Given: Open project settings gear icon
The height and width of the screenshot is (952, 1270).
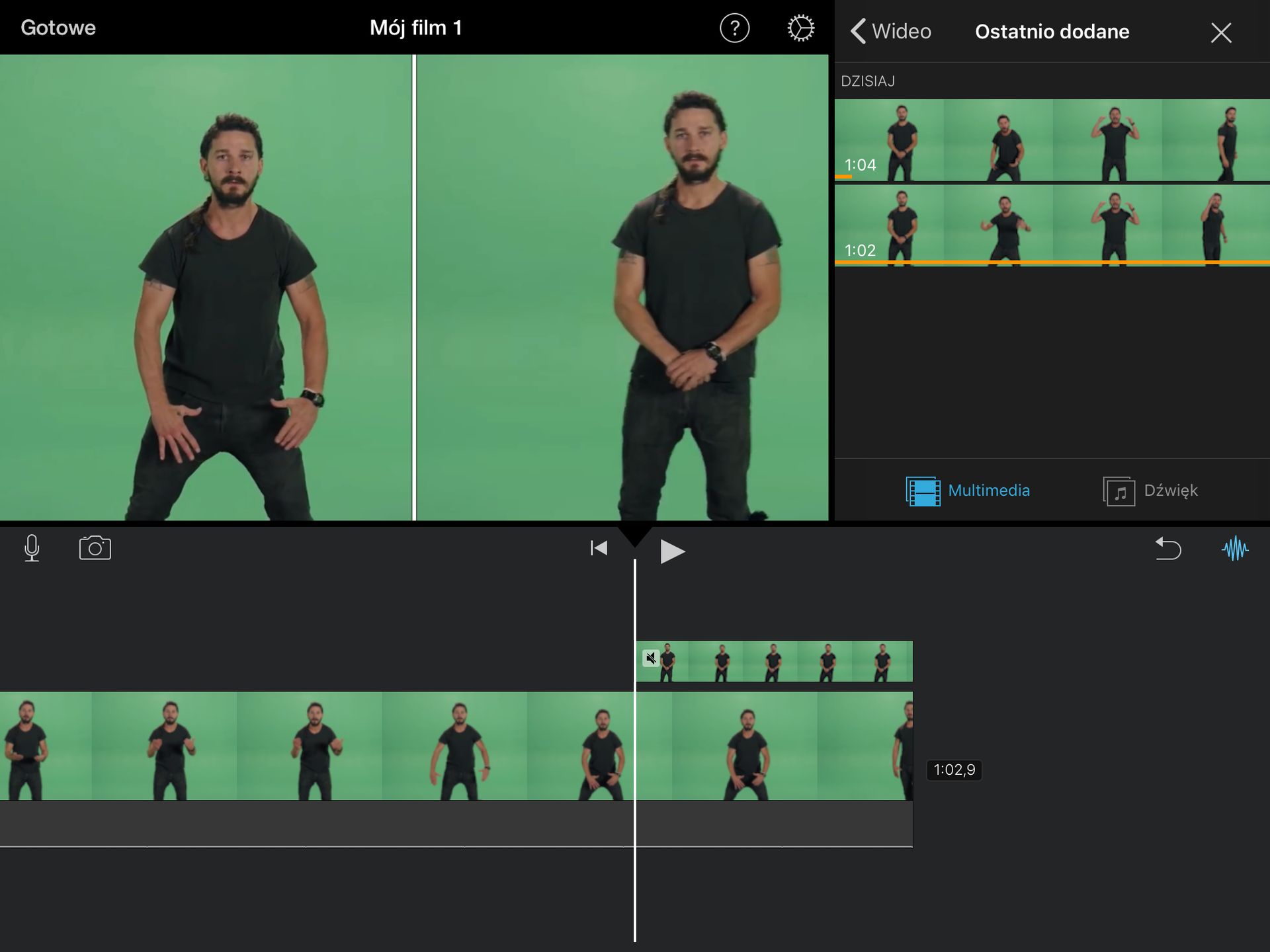Looking at the screenshot, I should tap(800, 28).
